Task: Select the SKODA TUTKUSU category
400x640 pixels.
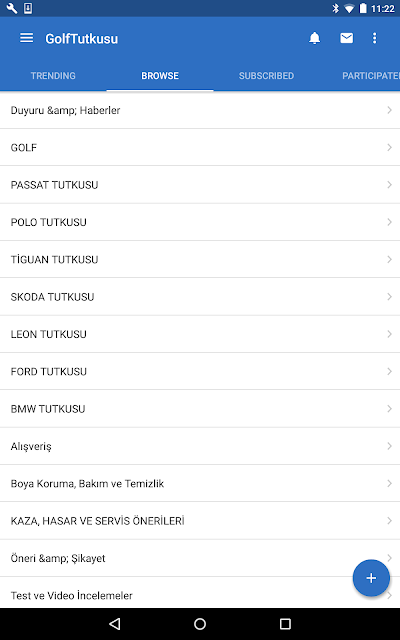Action: [x=200, y=297]
